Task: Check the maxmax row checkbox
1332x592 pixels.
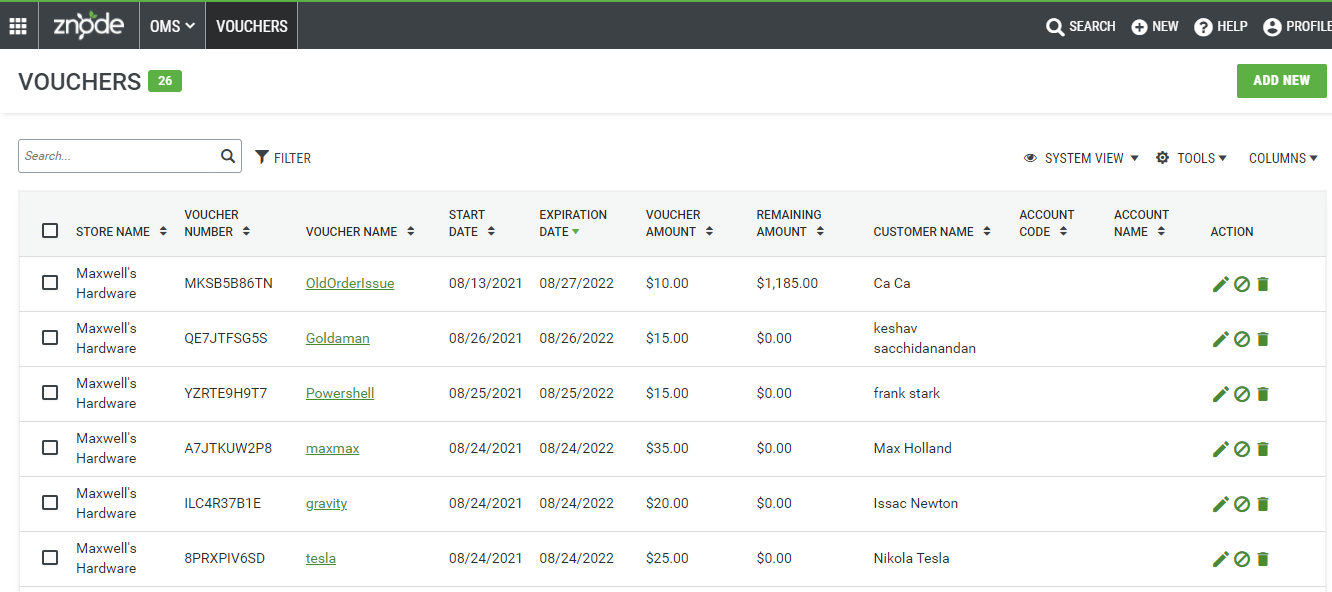Action: (50, 448)
